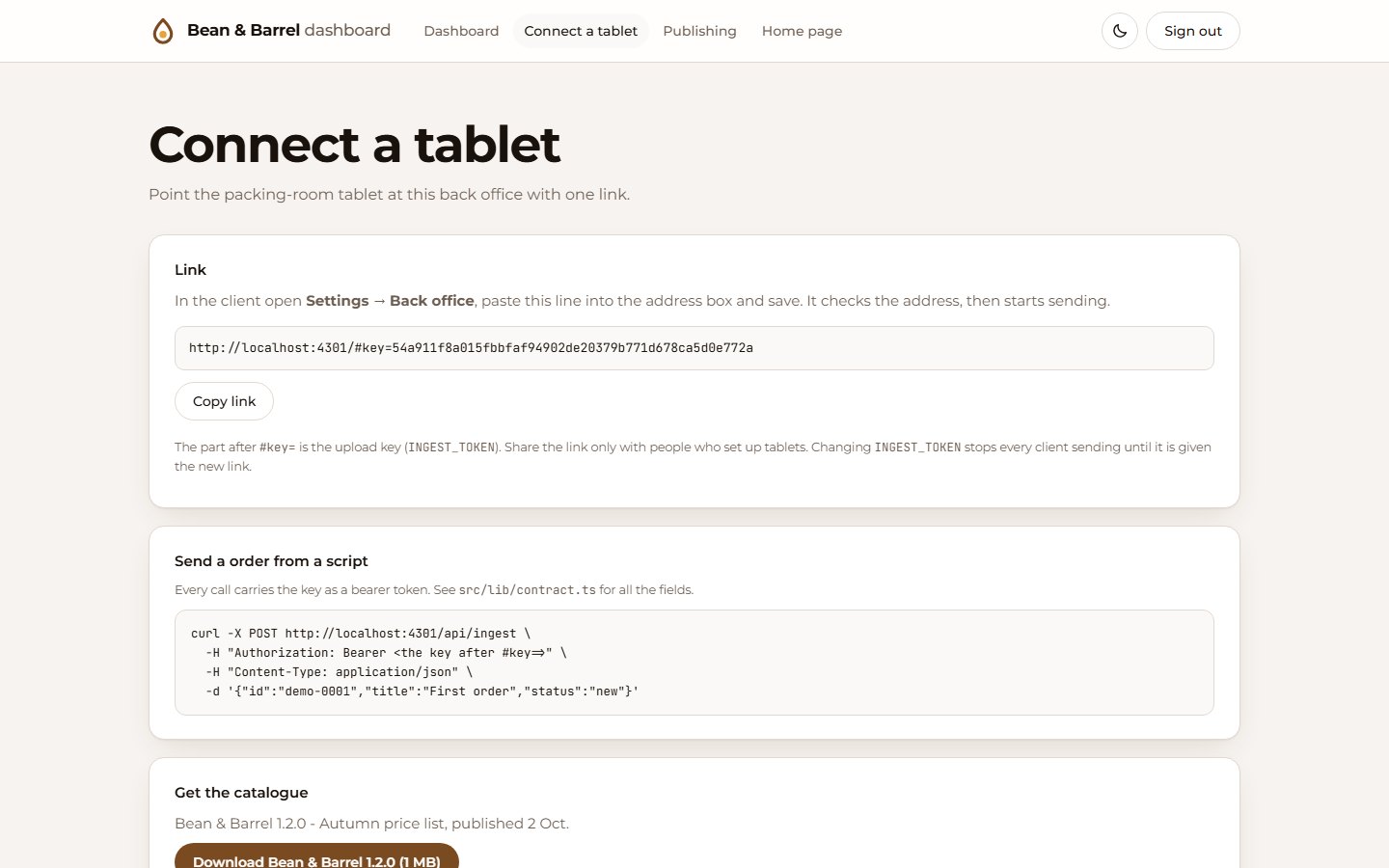Click the demo-0001 JSON payload line
This screenshot has width=1389, height=868.
(422, 692)
